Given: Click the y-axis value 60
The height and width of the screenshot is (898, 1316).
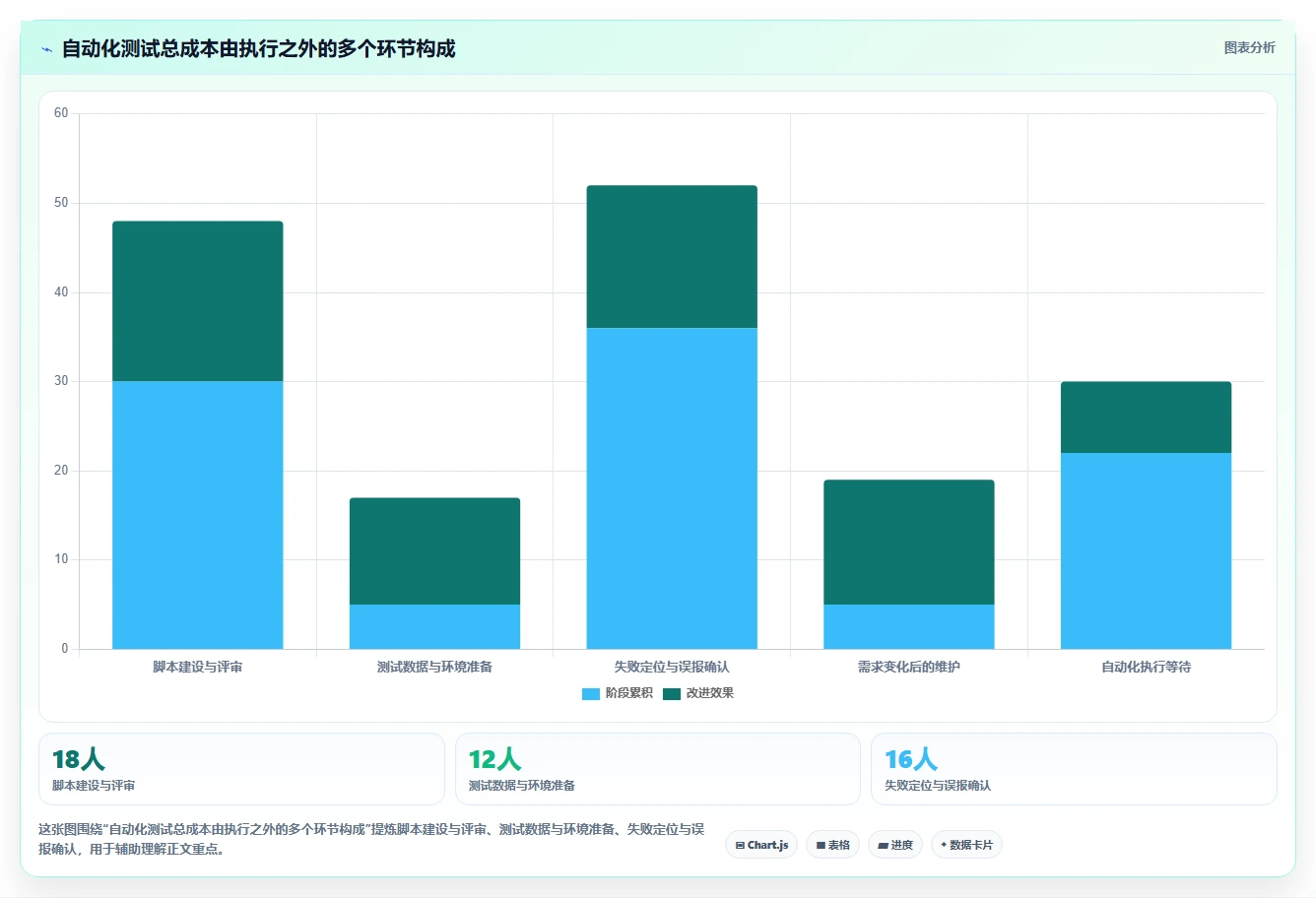Looking at the screenshot, I should click(61, 113).
